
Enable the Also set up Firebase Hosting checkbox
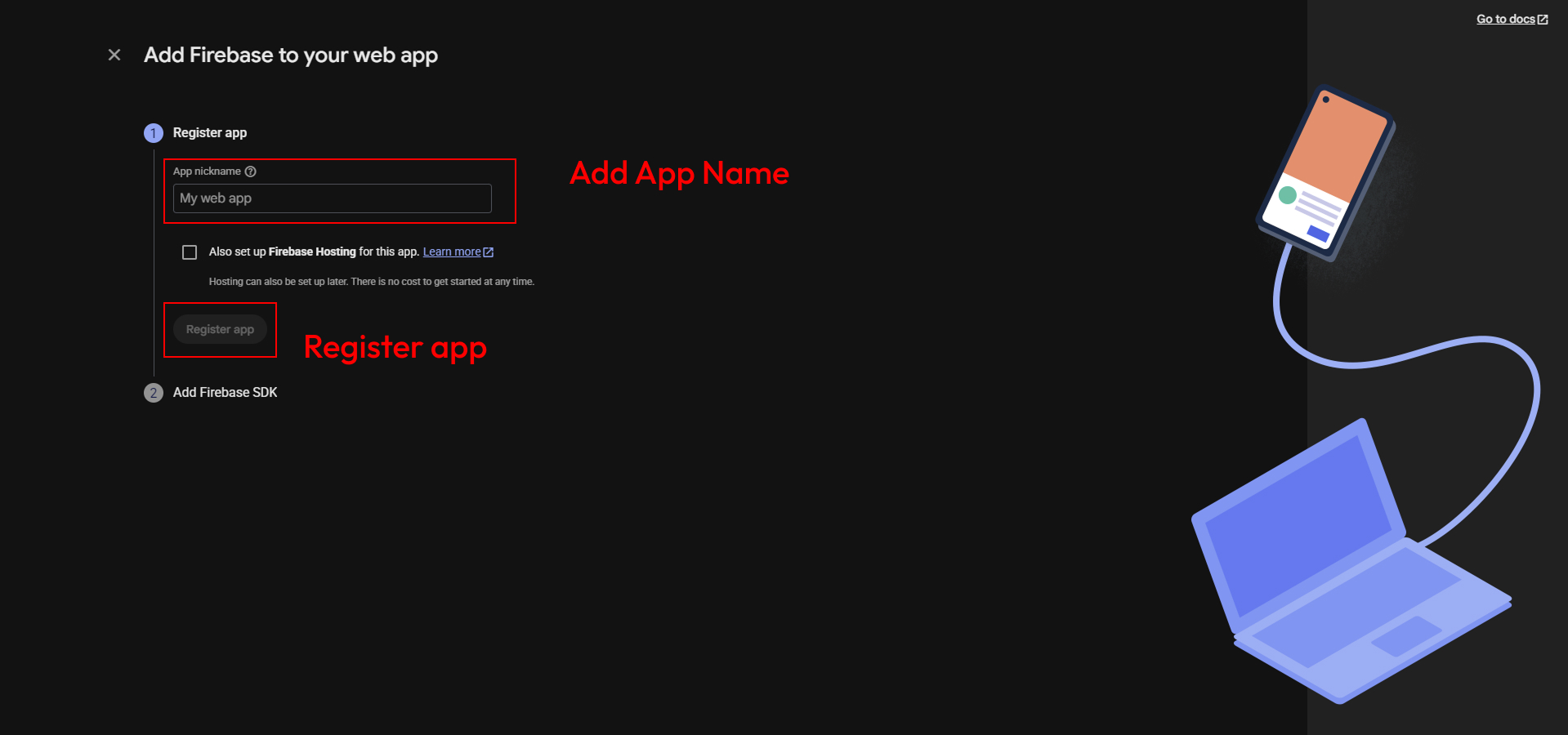click(x=190, y=252)
